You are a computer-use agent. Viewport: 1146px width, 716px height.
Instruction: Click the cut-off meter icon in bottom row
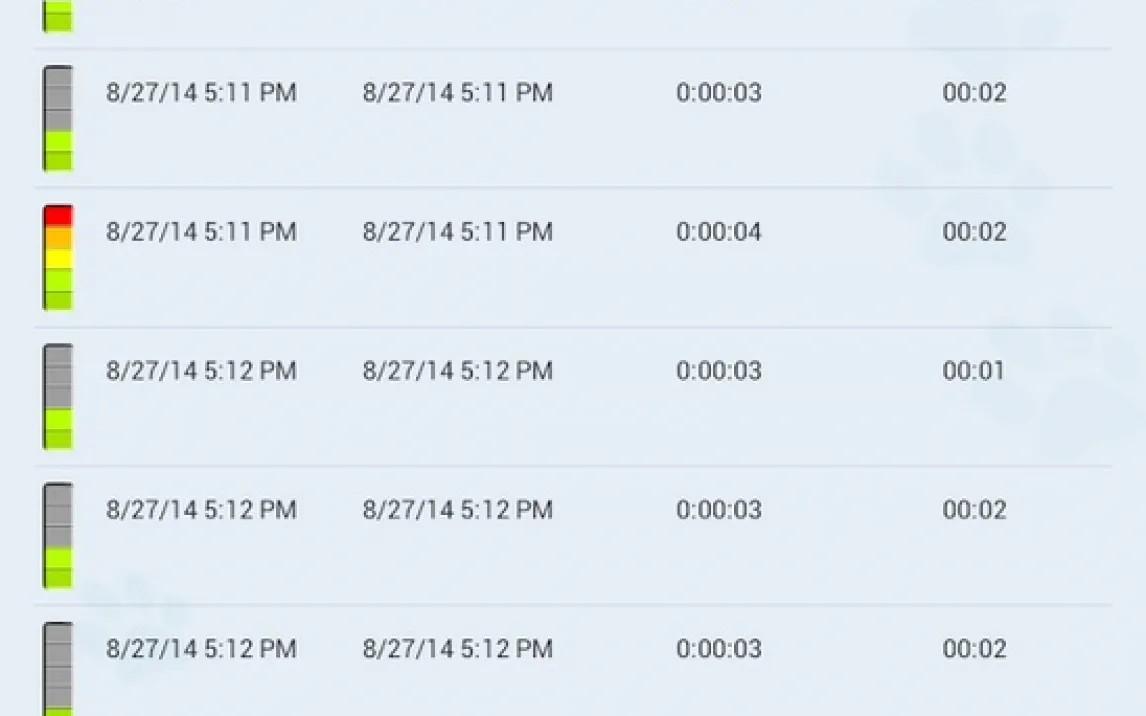58,668
